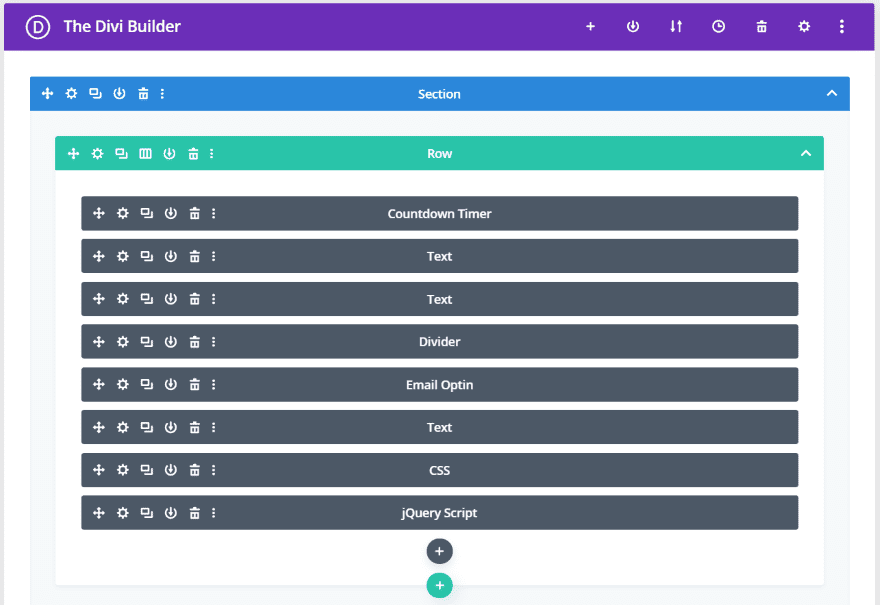Open Row settings gear
Image resolution: width=880 pixels, height=605 pixels.
[x=98, y=153]
